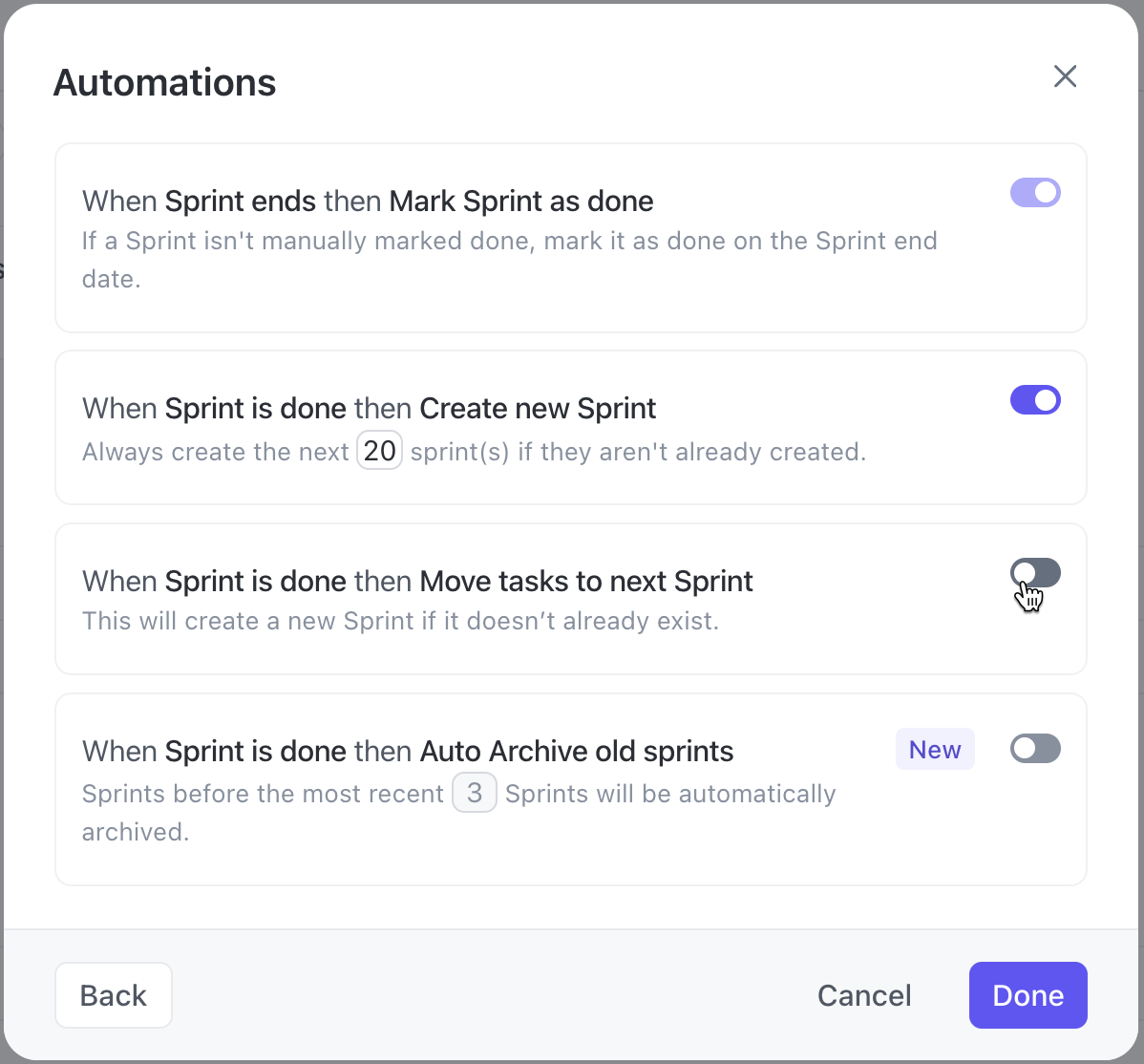
Task: Enable Move tasks to next Sprint
Action: pyautogui.click(x=1035, y=573)
